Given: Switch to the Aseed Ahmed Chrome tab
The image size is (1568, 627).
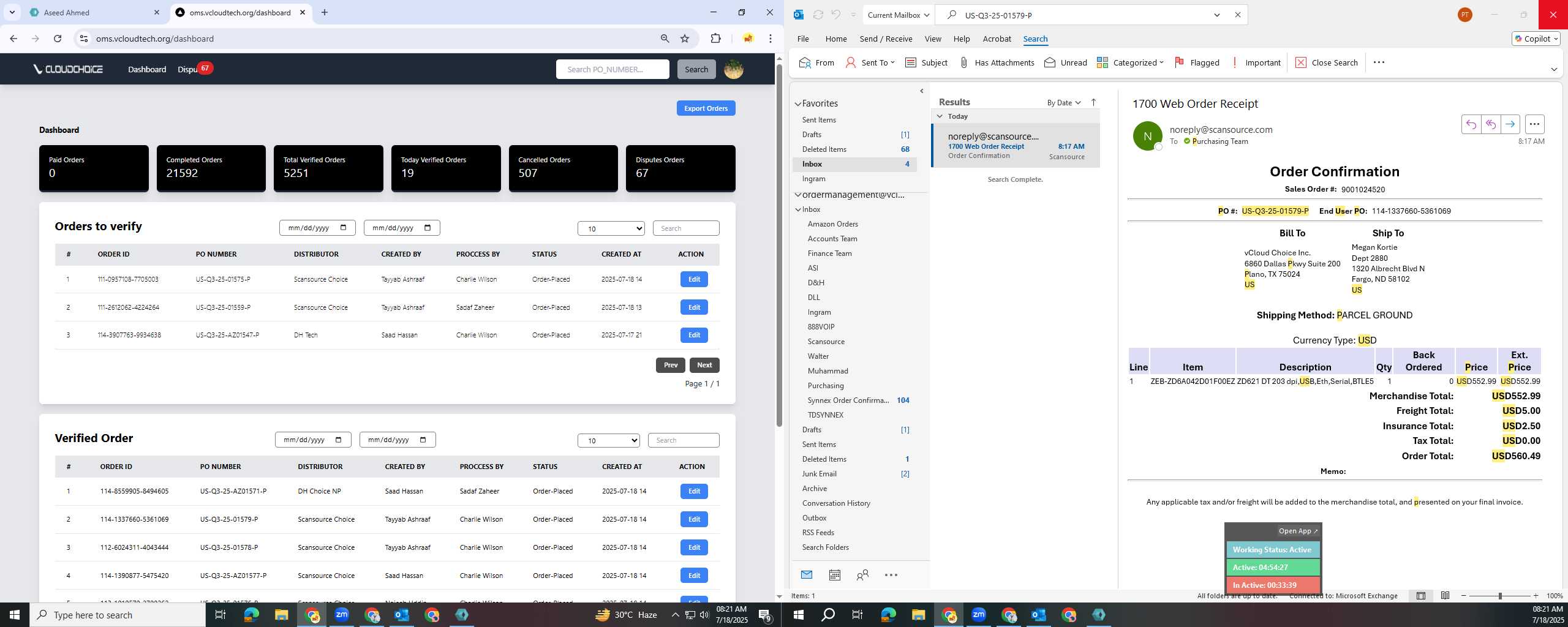Looking at the screenshot, I should point(94,12).
